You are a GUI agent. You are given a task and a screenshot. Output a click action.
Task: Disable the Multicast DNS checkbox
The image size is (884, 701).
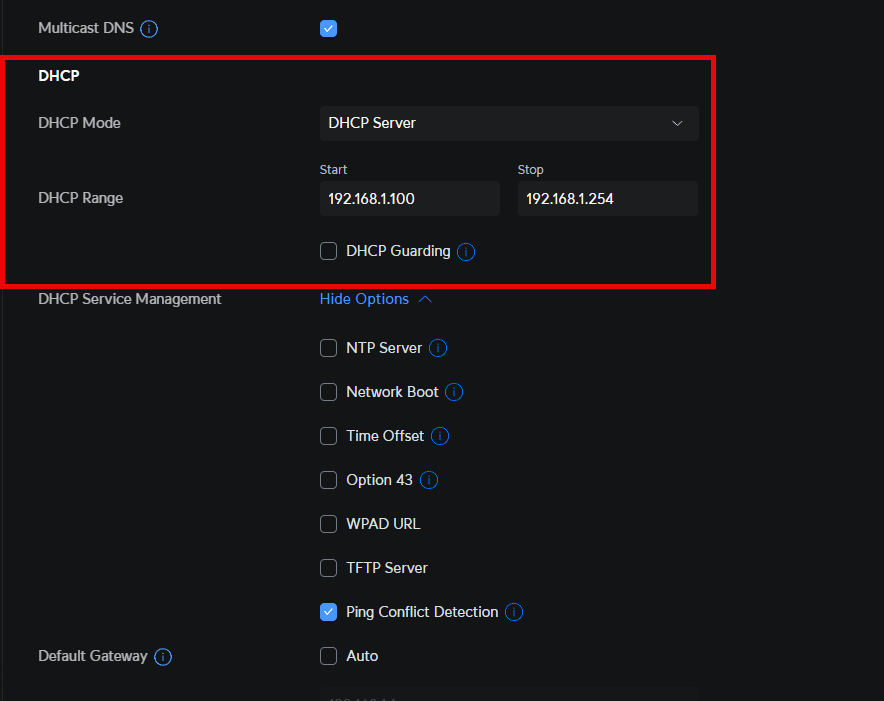coord(328,28)
